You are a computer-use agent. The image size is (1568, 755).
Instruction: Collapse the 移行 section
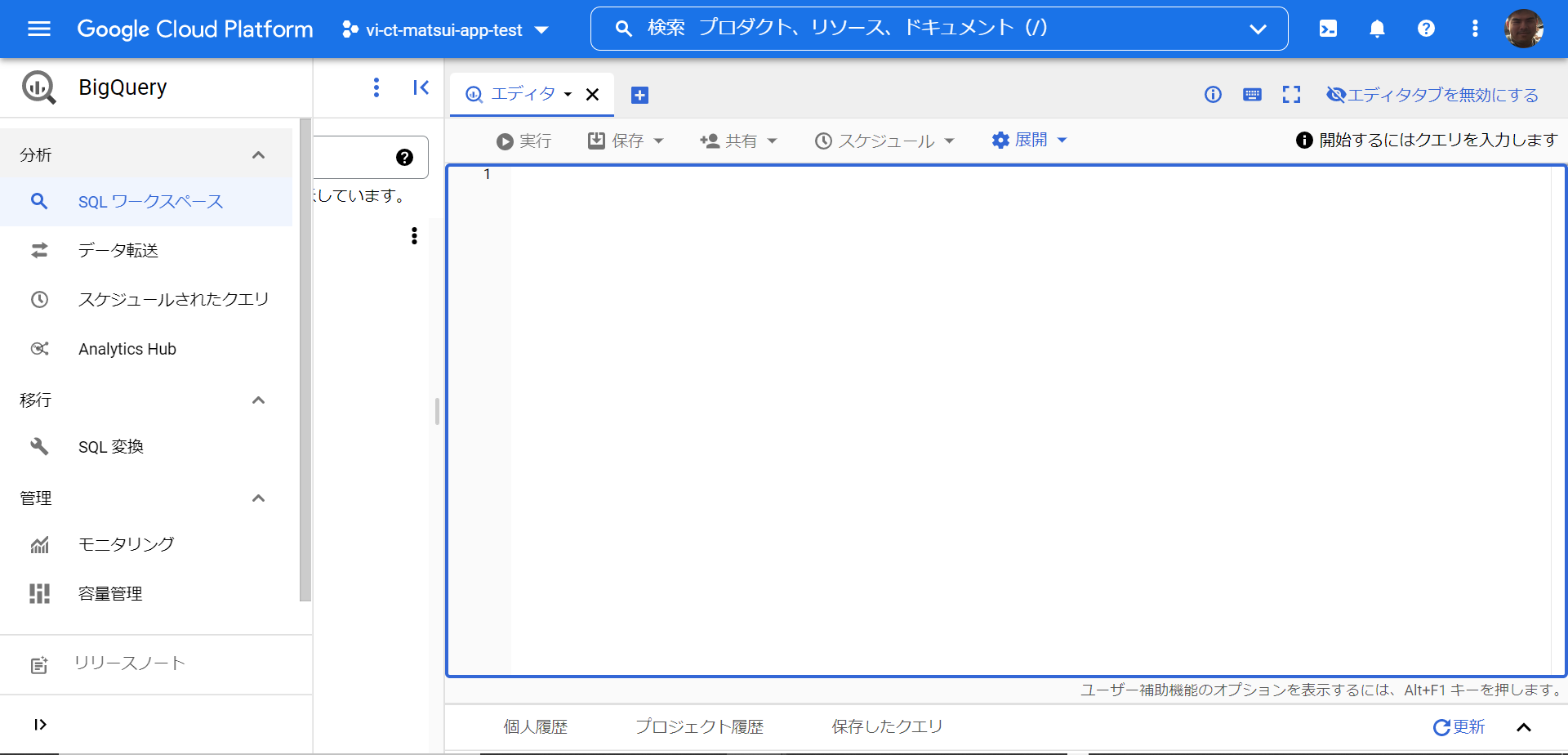tap(258, 400)
